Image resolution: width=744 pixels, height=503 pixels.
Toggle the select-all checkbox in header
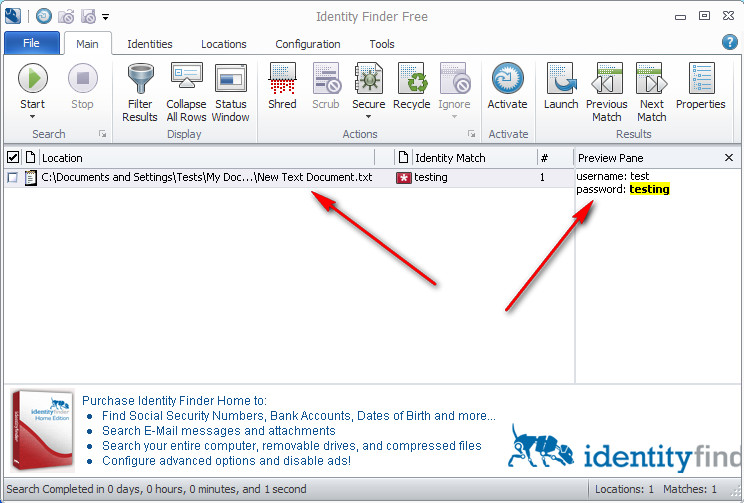click(13, 157)
